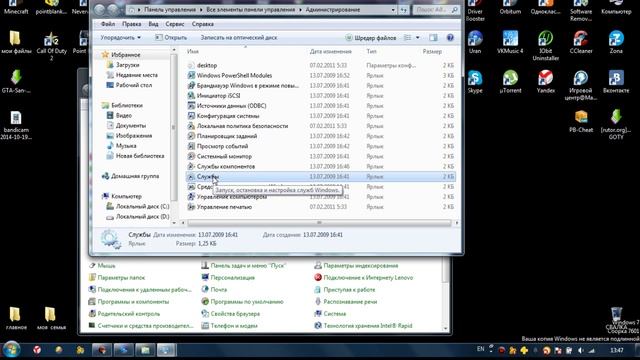Click the help question mark icon
The image size is (640, 360).
point(450,38)
